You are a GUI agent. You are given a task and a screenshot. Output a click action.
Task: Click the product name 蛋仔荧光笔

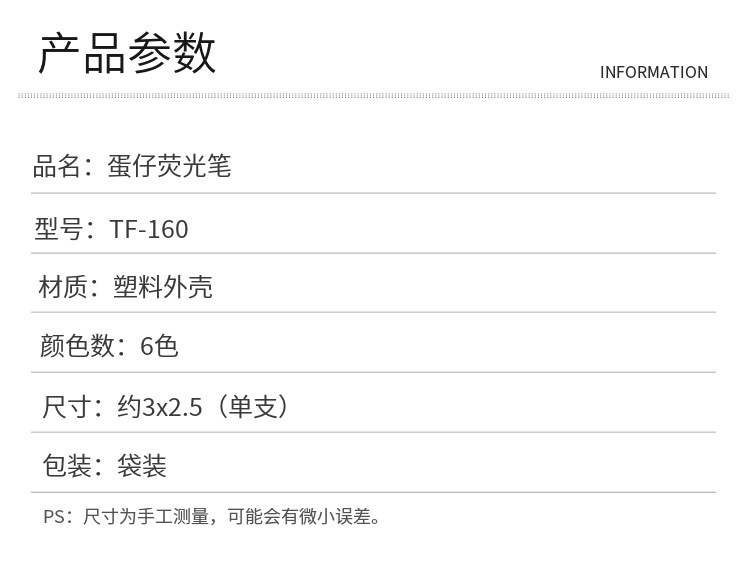pyautogui.click(x=169, y=166)
